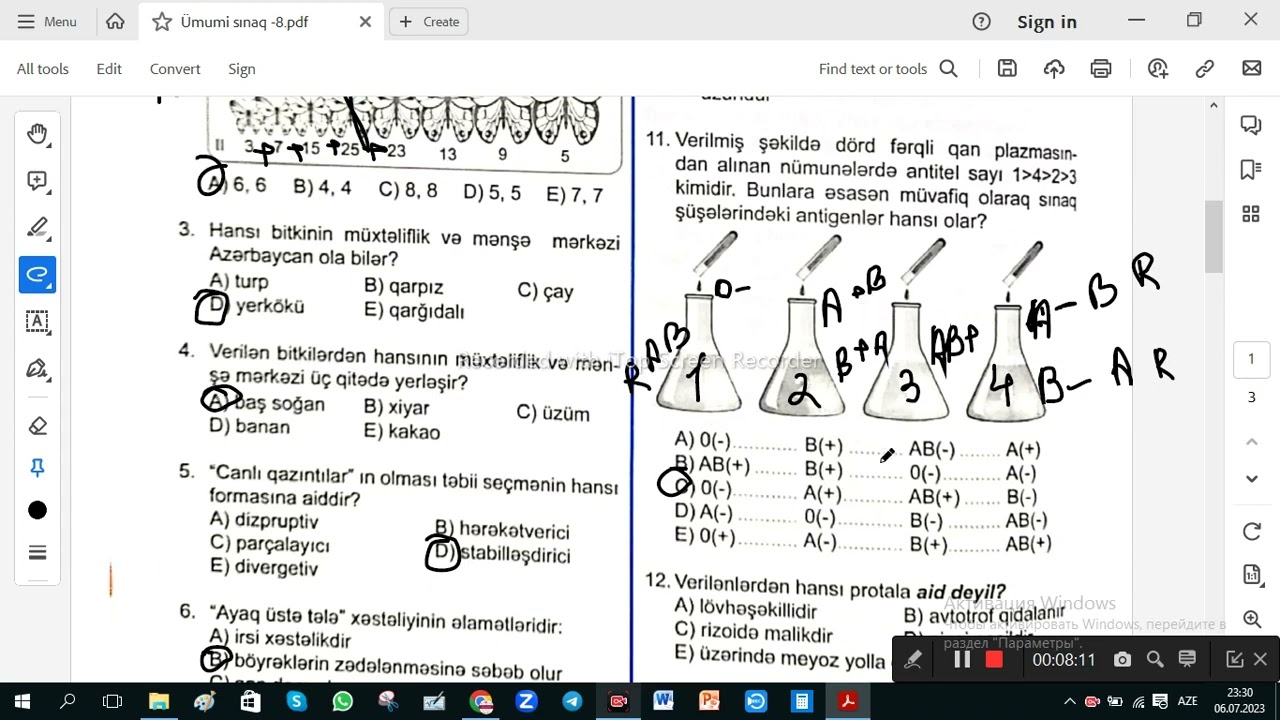This screenshot has width=1280, height=720.
Task: Go to the Home view icon
Action: 115,21
